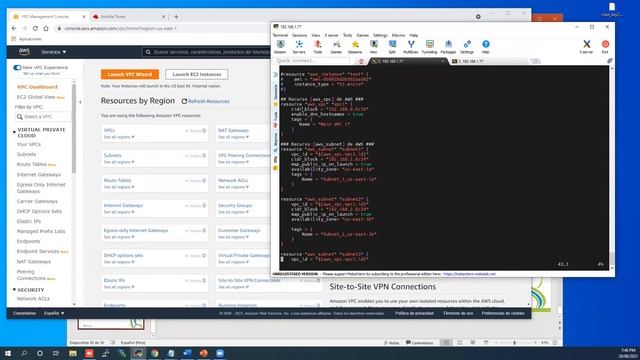The image size is (640, 360).
Task: Click the X server icon in MobaXterm
Action: point(587,47)
